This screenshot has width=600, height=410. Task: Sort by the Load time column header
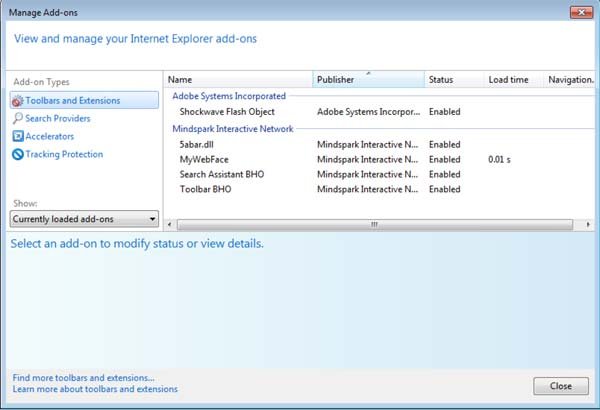tap(514, 80)
